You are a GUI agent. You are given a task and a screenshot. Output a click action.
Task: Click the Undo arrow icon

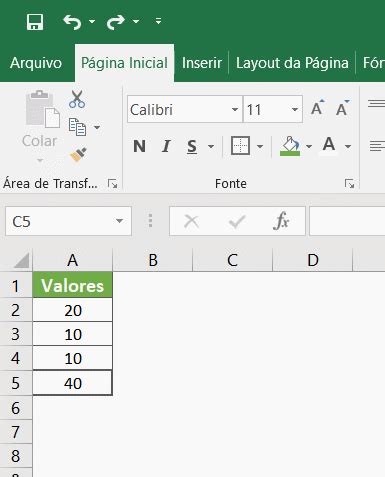72,22
